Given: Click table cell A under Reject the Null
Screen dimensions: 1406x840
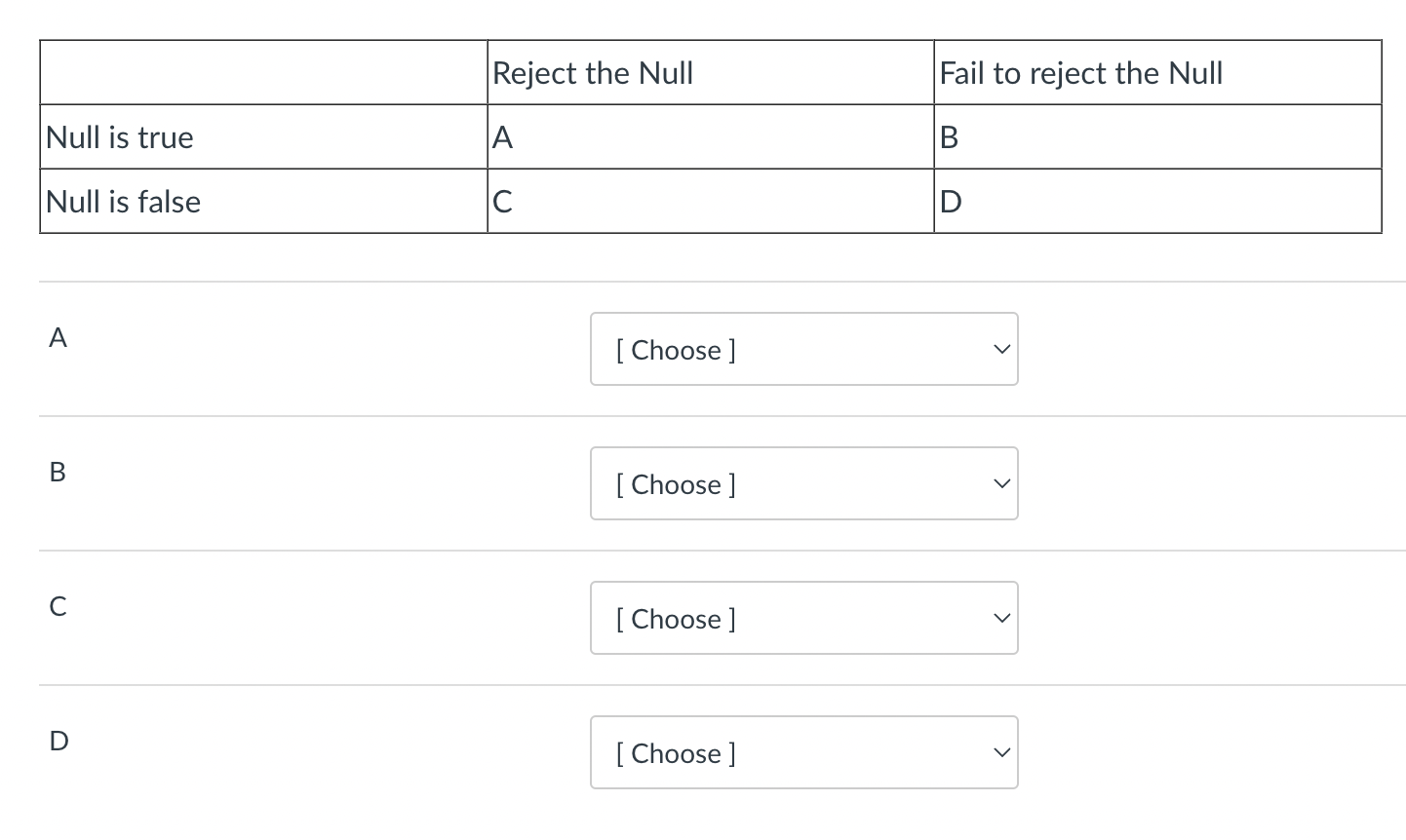Looking at the screenshot, I should pos(503,137).
